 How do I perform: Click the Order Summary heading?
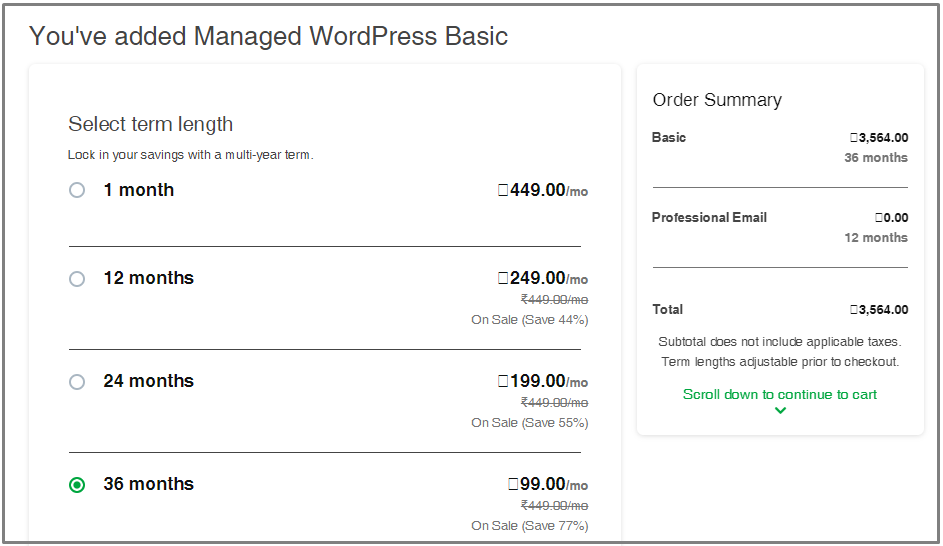(717, 100)
